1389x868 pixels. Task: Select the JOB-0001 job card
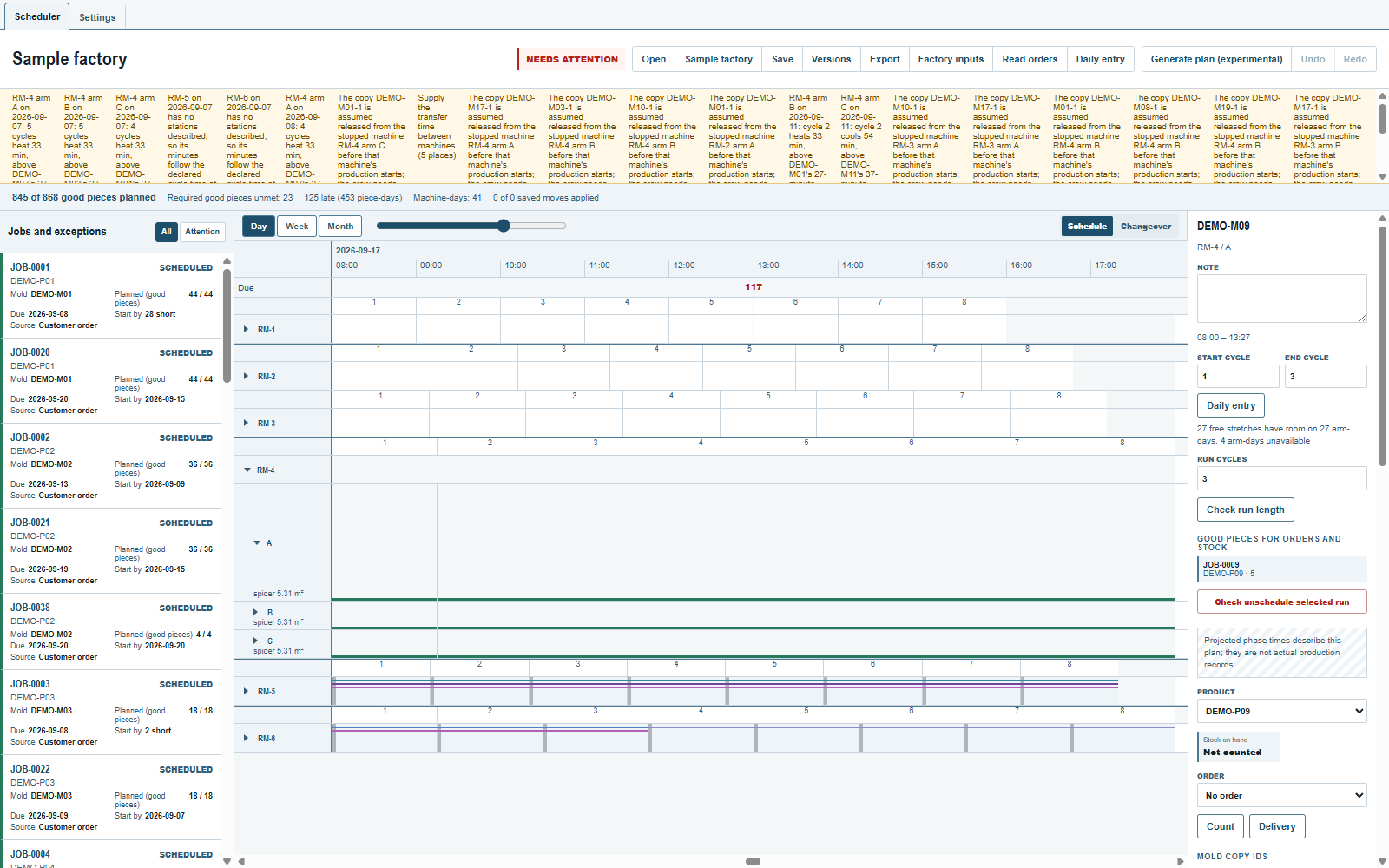[111, 296]
